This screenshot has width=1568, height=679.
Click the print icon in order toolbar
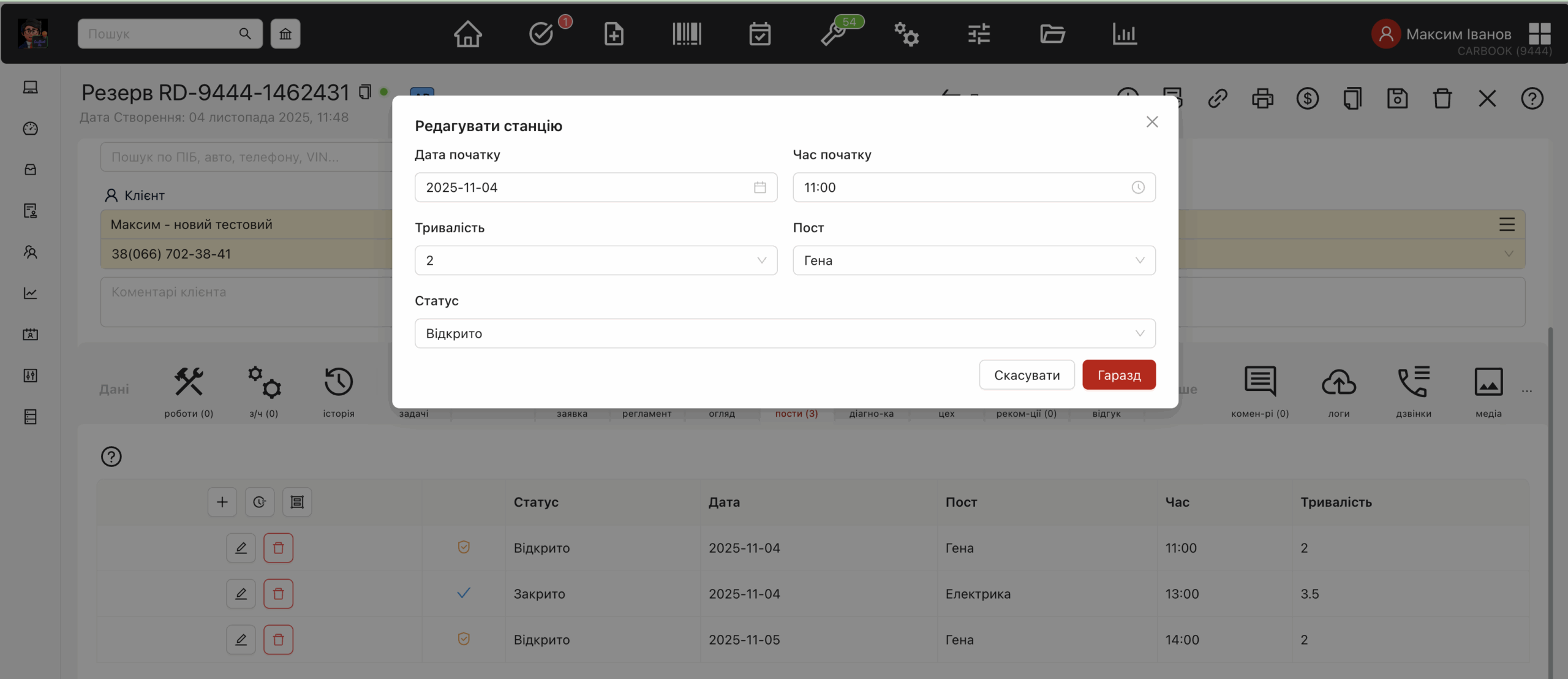pyautogui.click(x=1262, y=99)
